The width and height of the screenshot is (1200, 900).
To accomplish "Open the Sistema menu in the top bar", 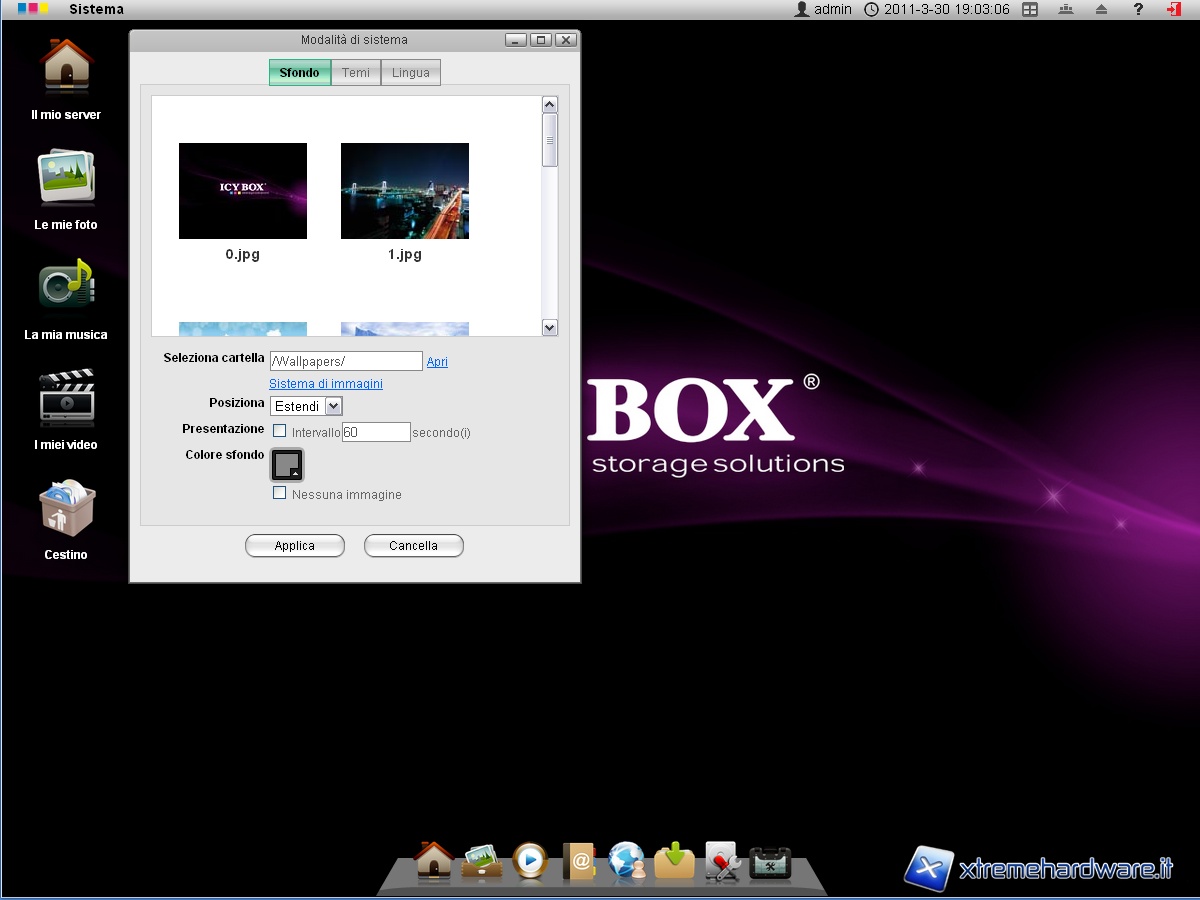I will (96, 9).
